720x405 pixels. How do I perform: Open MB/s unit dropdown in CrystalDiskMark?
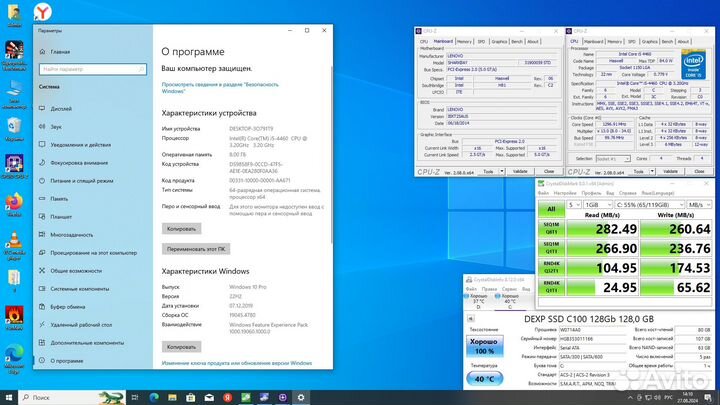pos(699,205)
